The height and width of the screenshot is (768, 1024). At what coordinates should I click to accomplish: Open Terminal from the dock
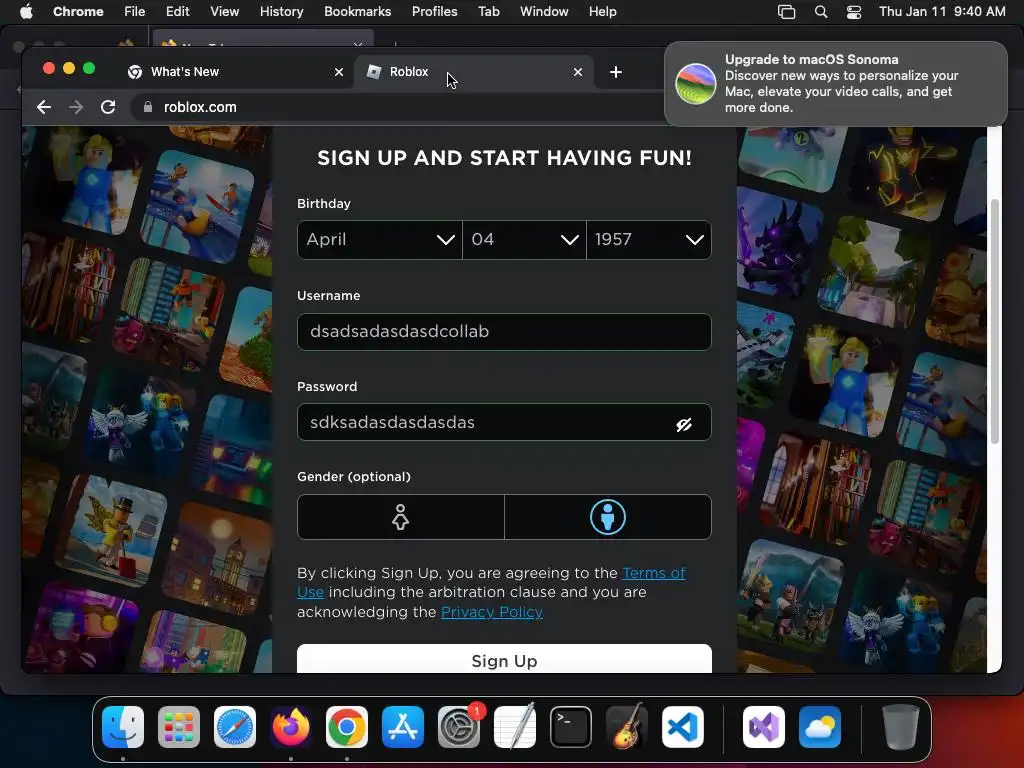pos(571,727)
